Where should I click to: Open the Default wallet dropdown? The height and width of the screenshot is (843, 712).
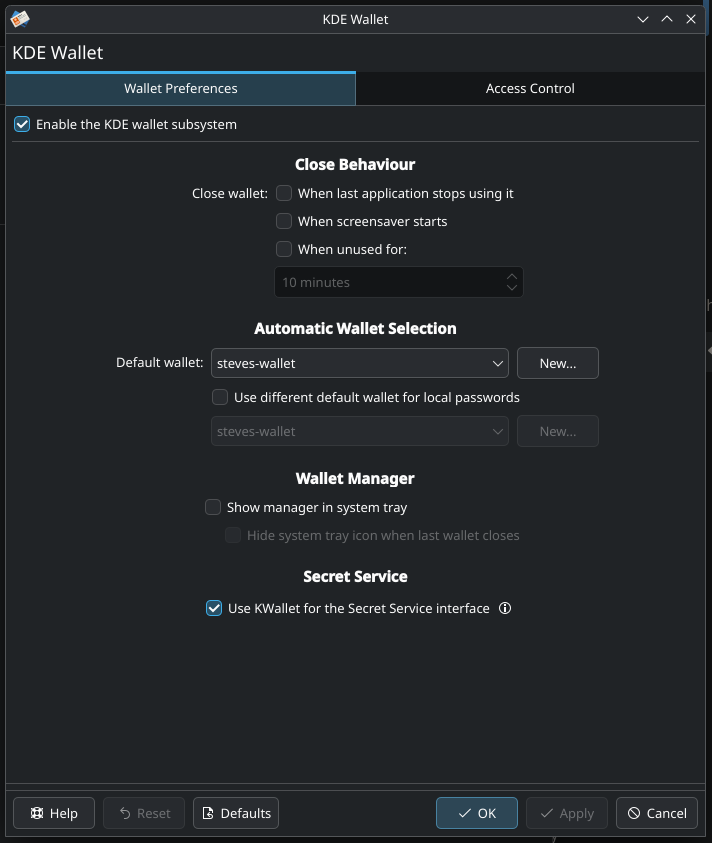tap(360, 363)
